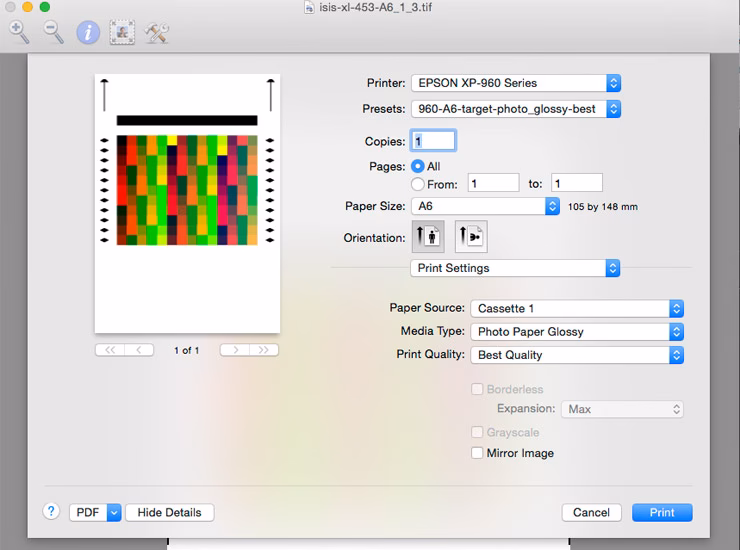The image size is (740, 550).
Task: Click the help question mark icon
Action: (x=51, y=511)
